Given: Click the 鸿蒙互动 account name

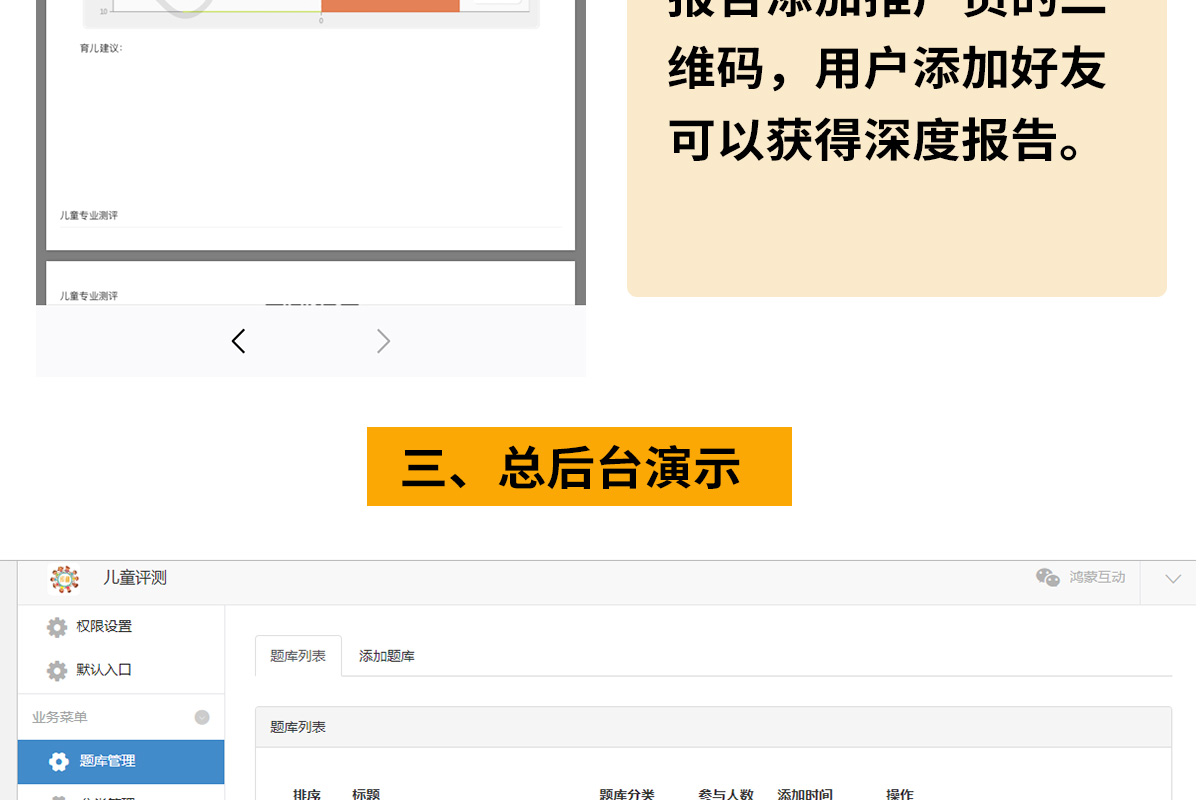Looking at the screenshot, I should (x=1097, y=577).
